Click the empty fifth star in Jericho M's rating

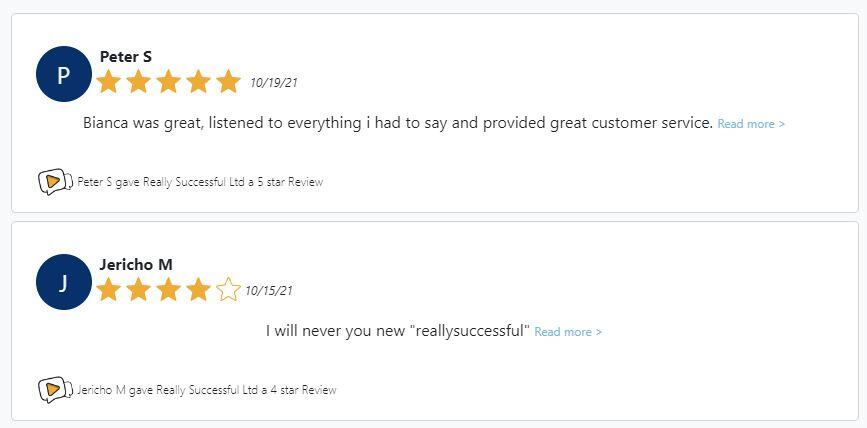(x=229, y=290)
